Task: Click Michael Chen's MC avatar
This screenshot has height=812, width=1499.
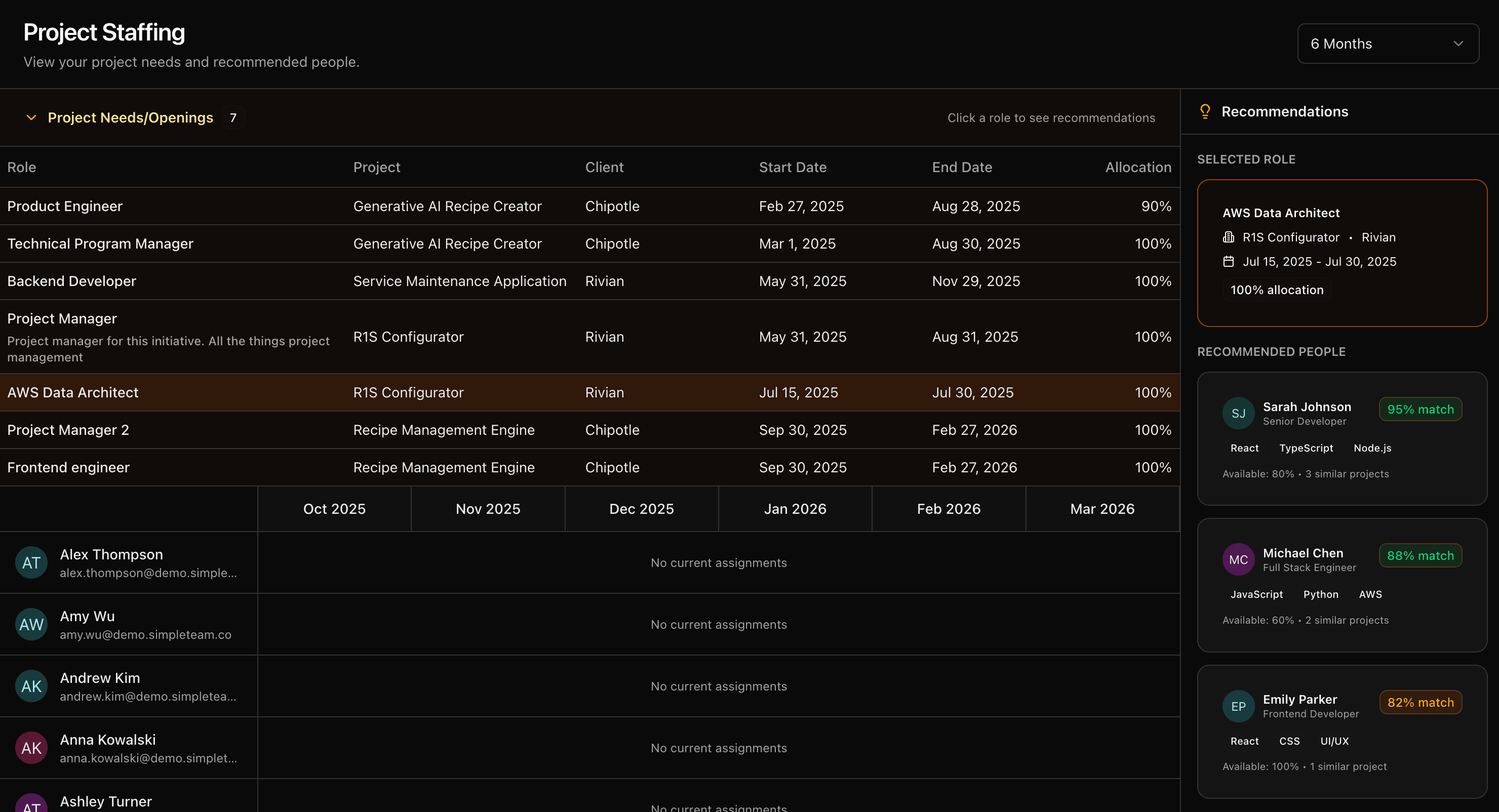Action: coord(1238,559)
